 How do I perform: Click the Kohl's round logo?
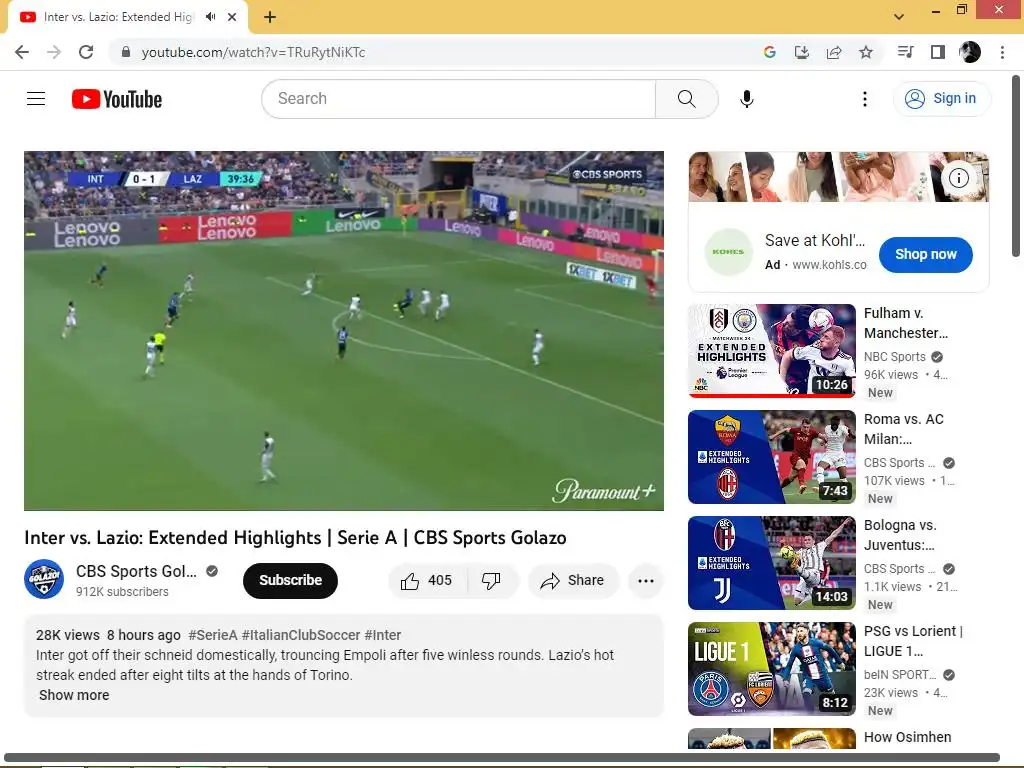pyautogui.click(x=728, y=251)
